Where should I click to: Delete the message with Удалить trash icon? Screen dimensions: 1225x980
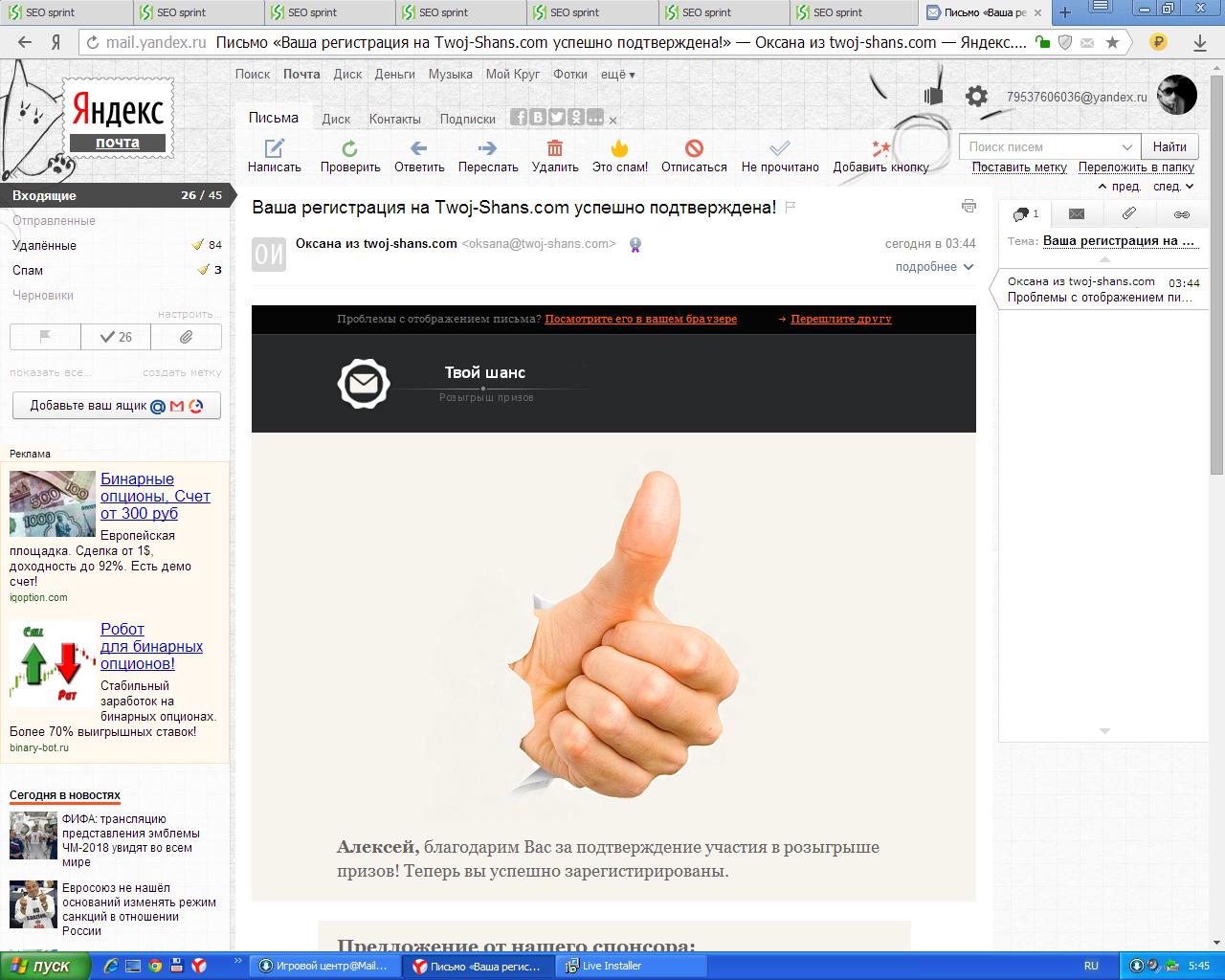point(555,147)
